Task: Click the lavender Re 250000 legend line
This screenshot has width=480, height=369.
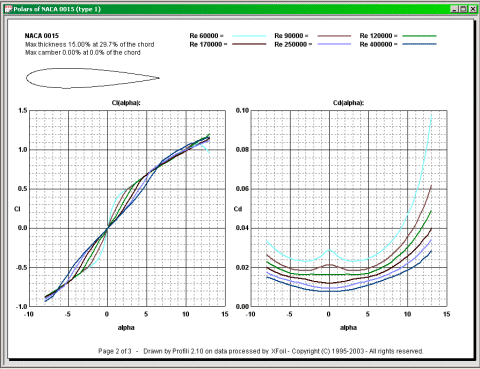Action: 334,44
